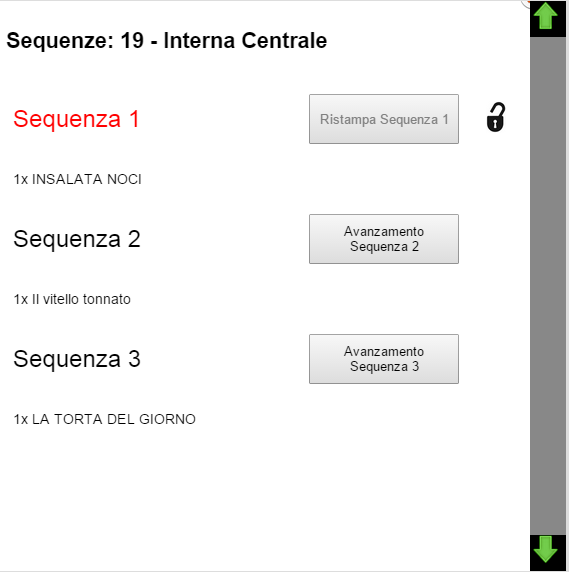This screenshot has height=572, width=569.
Task: Click the green up arrow scroll icon
Action: pos(545,16)
